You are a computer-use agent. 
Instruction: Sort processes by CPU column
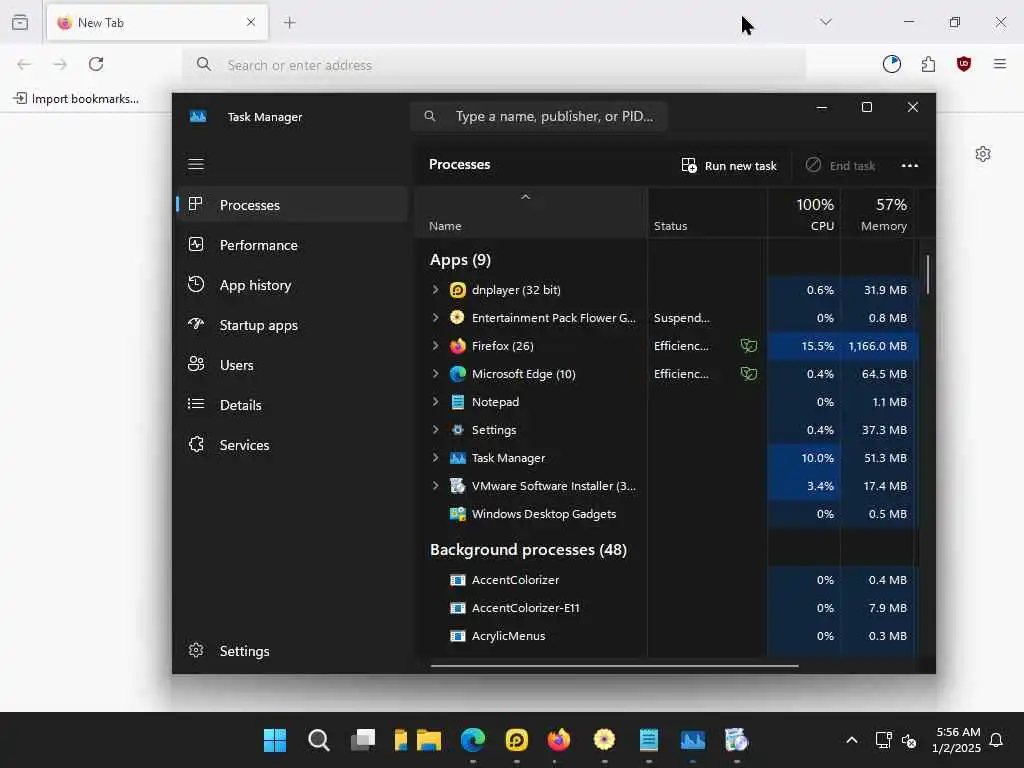coord(804,214)
